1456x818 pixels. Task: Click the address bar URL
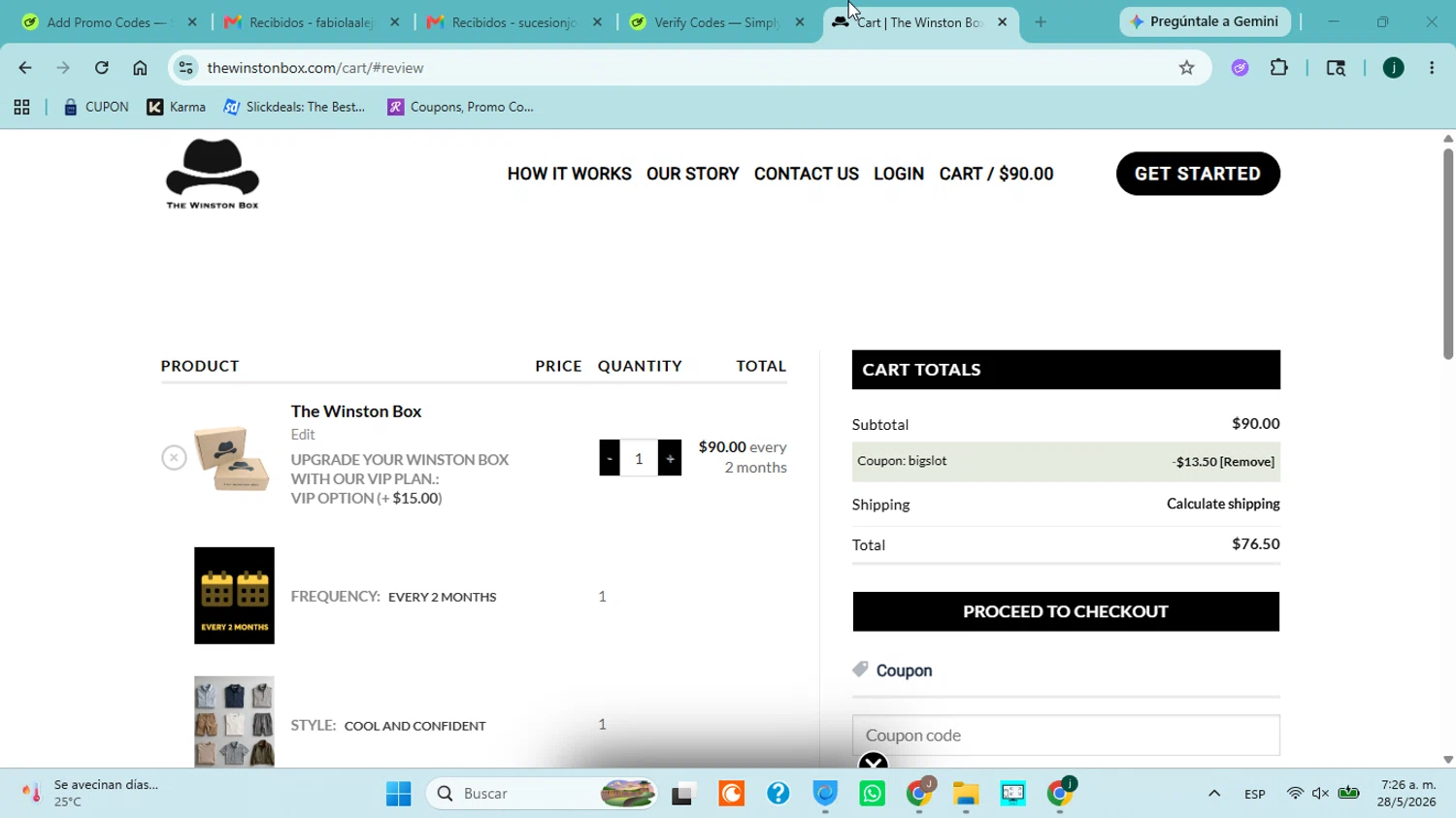click(x=315, y=68)
